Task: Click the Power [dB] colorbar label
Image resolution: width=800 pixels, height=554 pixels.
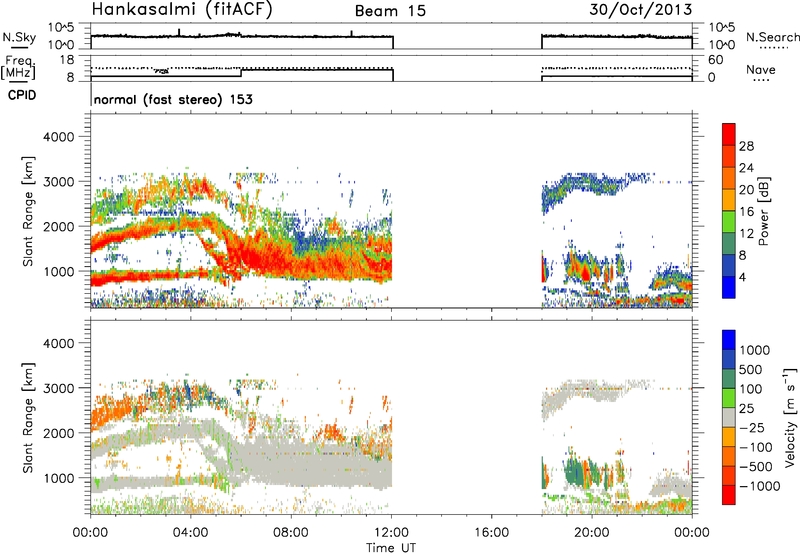Action: pos(763,211)
